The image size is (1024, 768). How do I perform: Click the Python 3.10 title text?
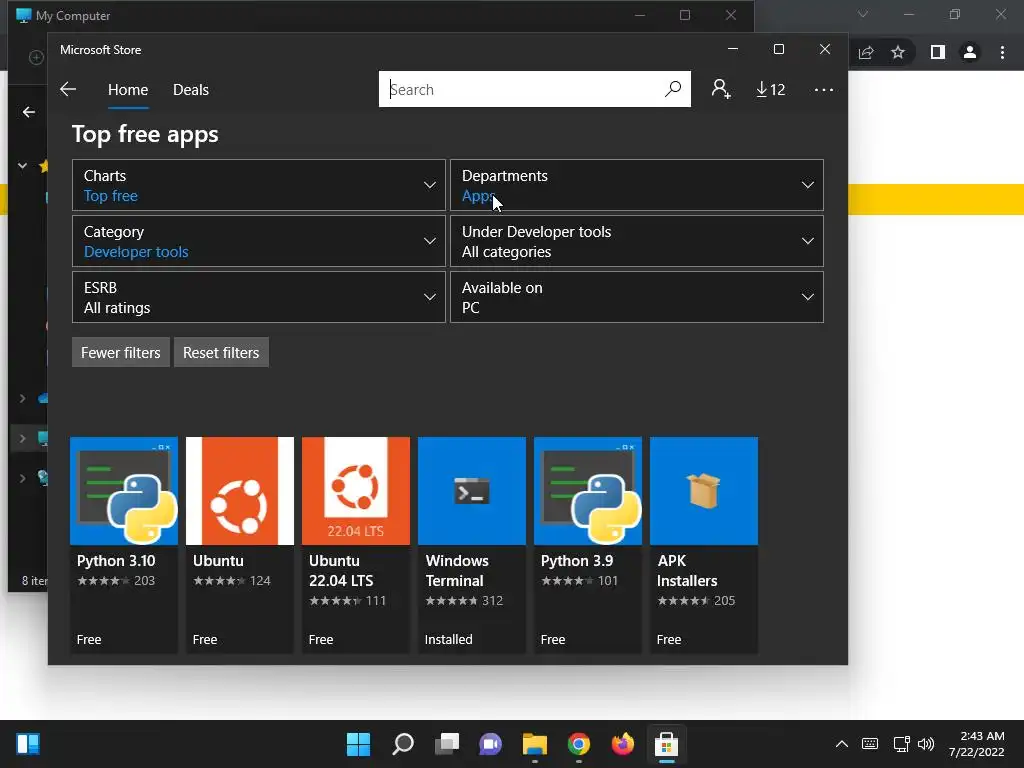click(116, 561)
